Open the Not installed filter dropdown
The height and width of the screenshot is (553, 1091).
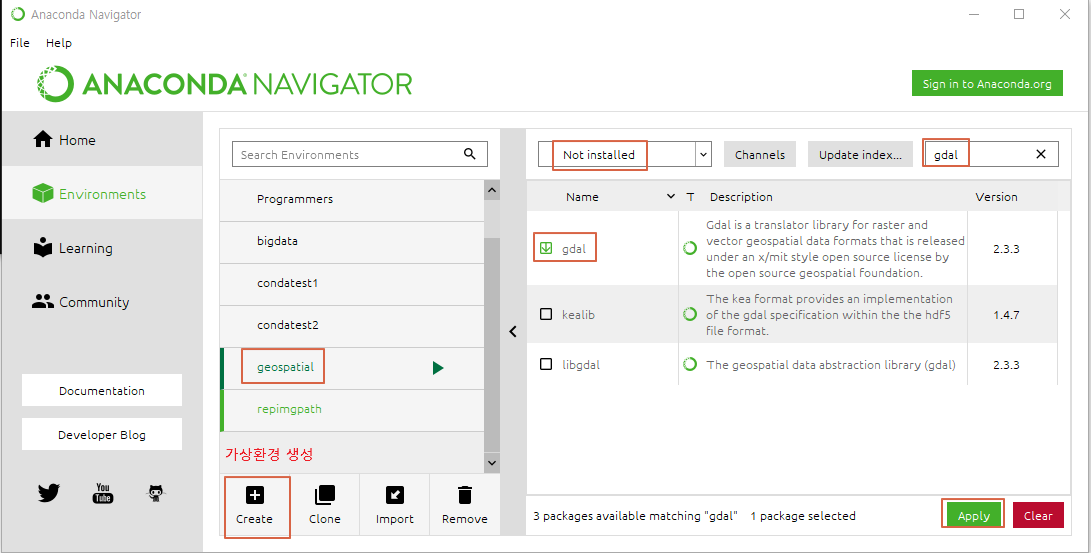pyautogui.click(x=624, y=154)
